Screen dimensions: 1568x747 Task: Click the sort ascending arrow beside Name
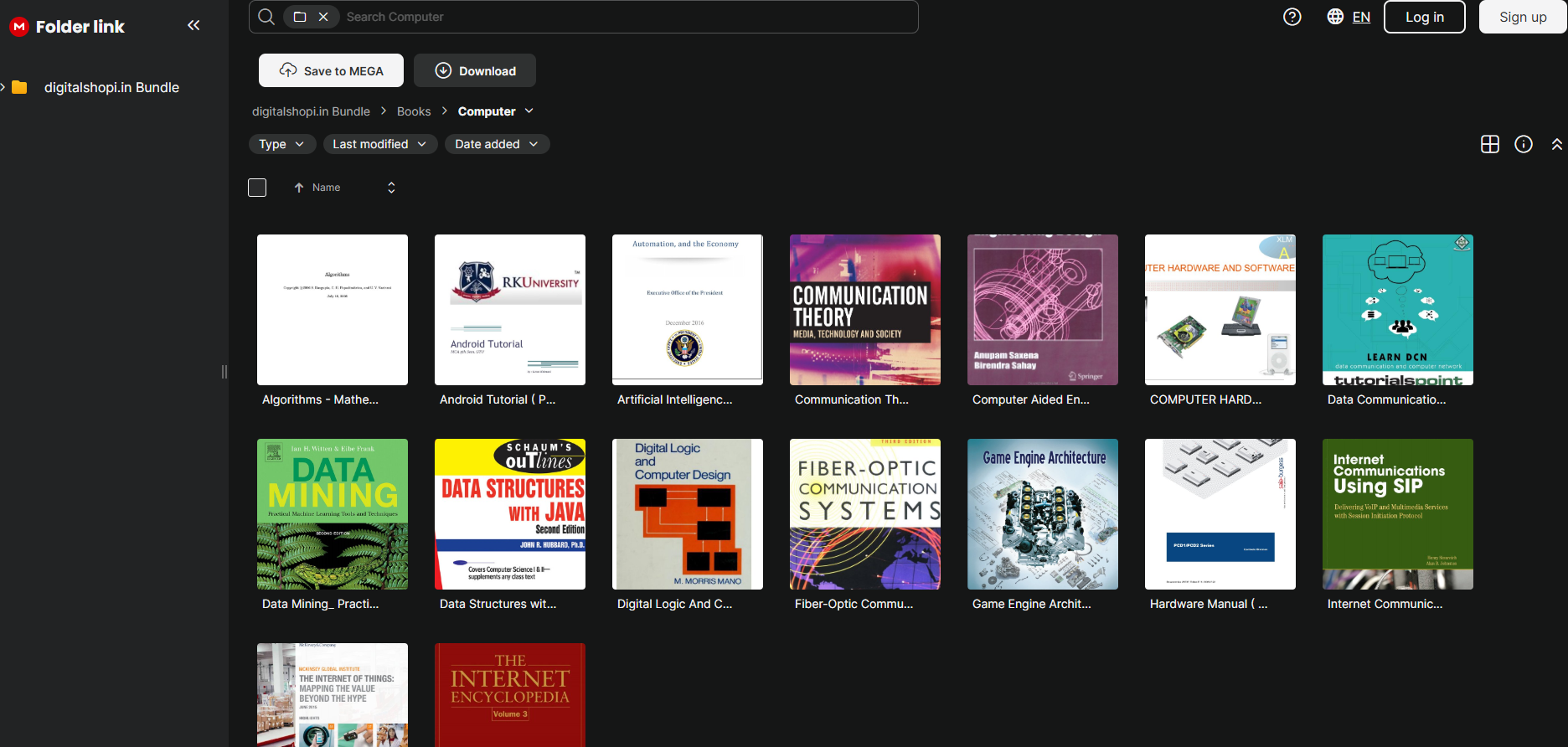(299, 188)
